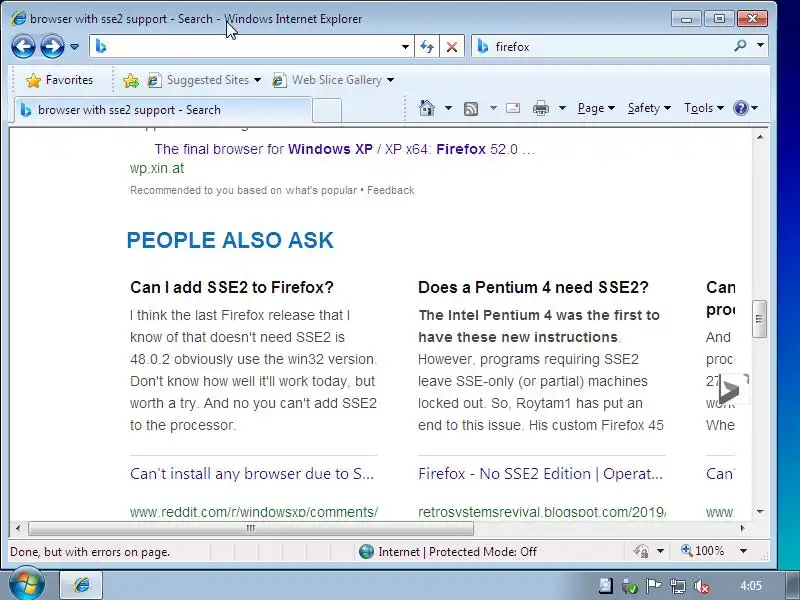Click Internet Explorer taskbar button
The image size is (800, 600).
click(82, 585)
